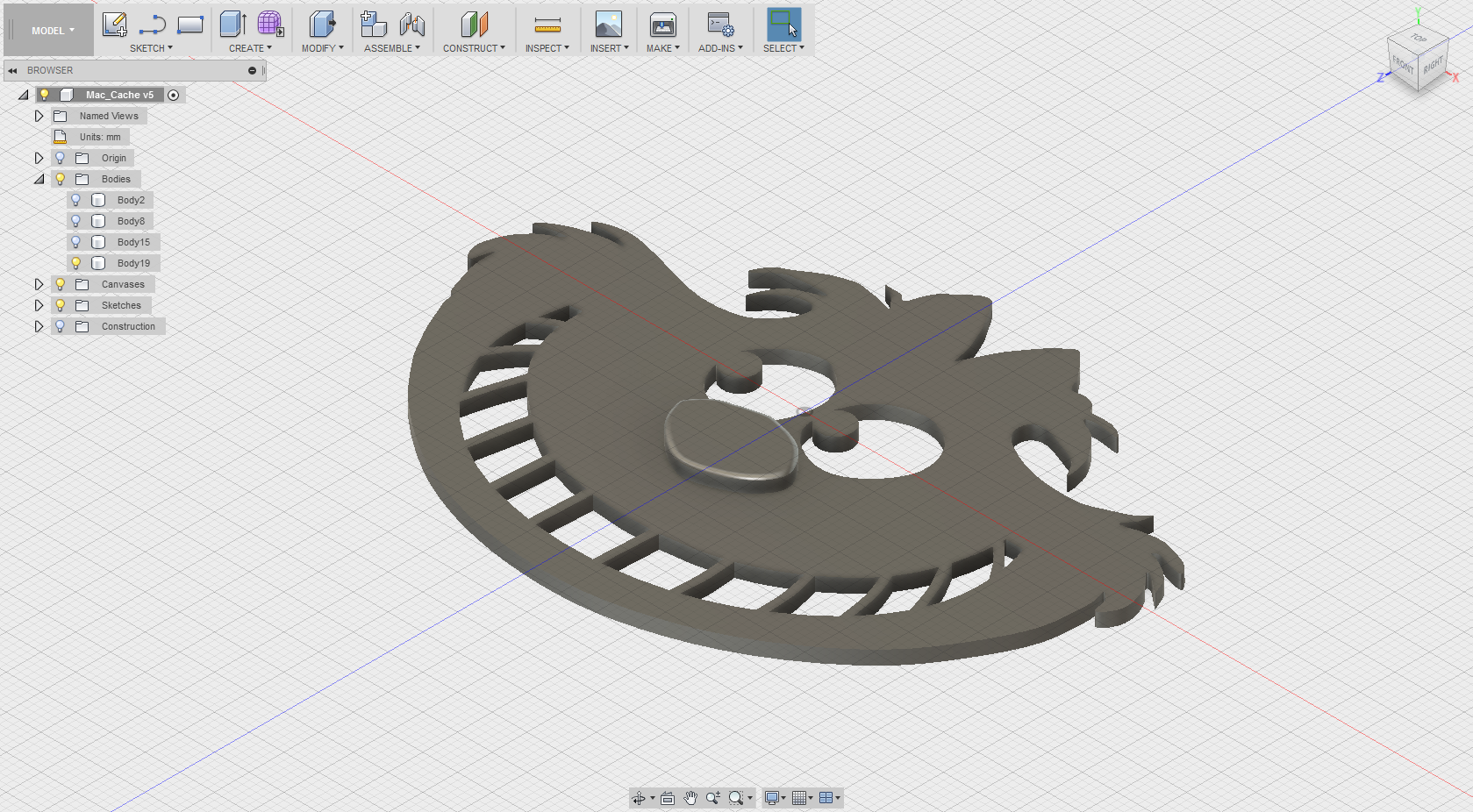This screenshot has width=1473, height=812.
Task: Click the New Component icon
Action: tap(374, 25)
